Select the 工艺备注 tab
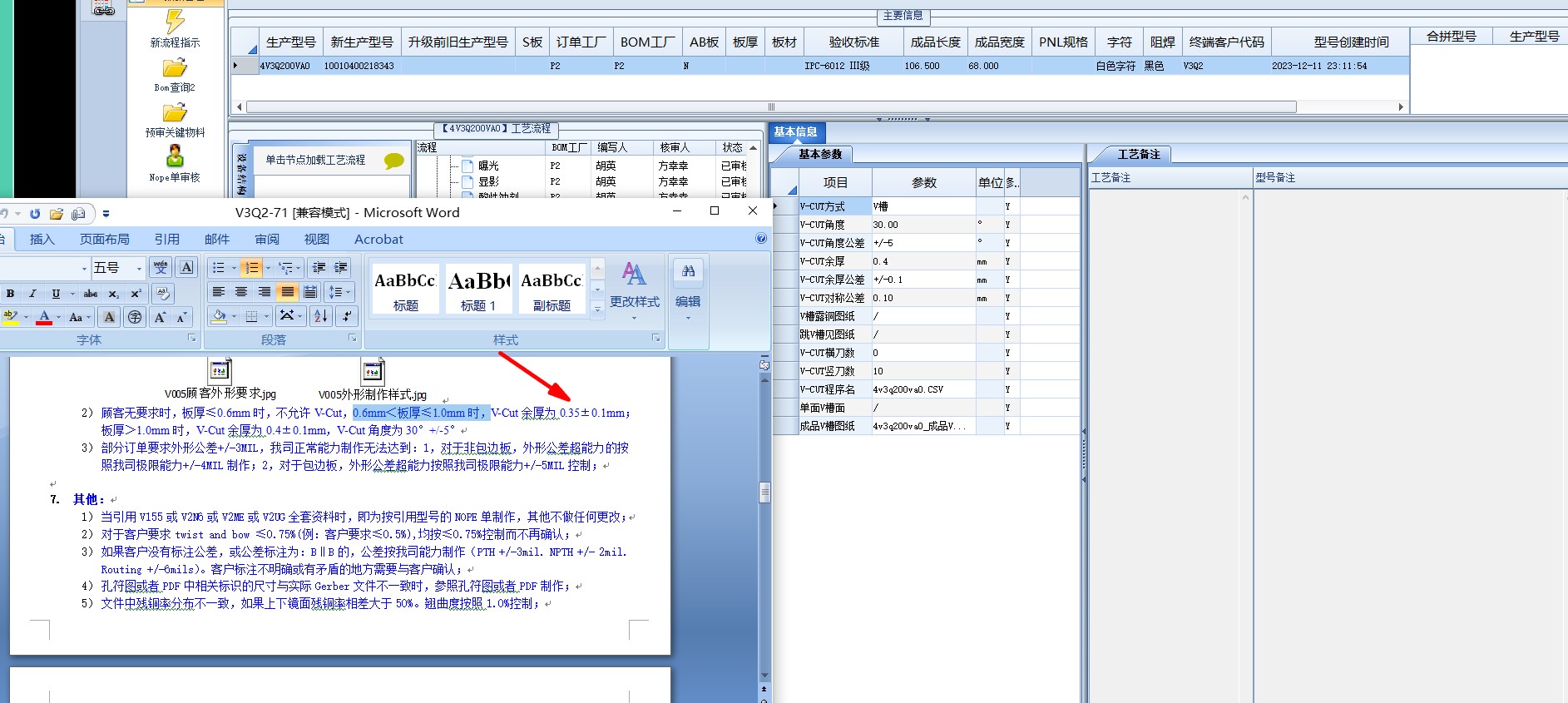 click(x=1138, y=154)
